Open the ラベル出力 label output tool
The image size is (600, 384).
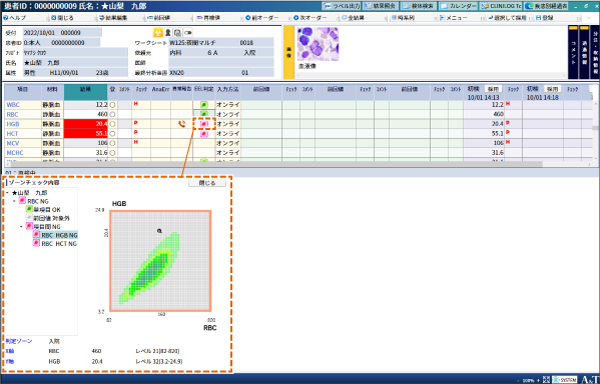(341, 6)
